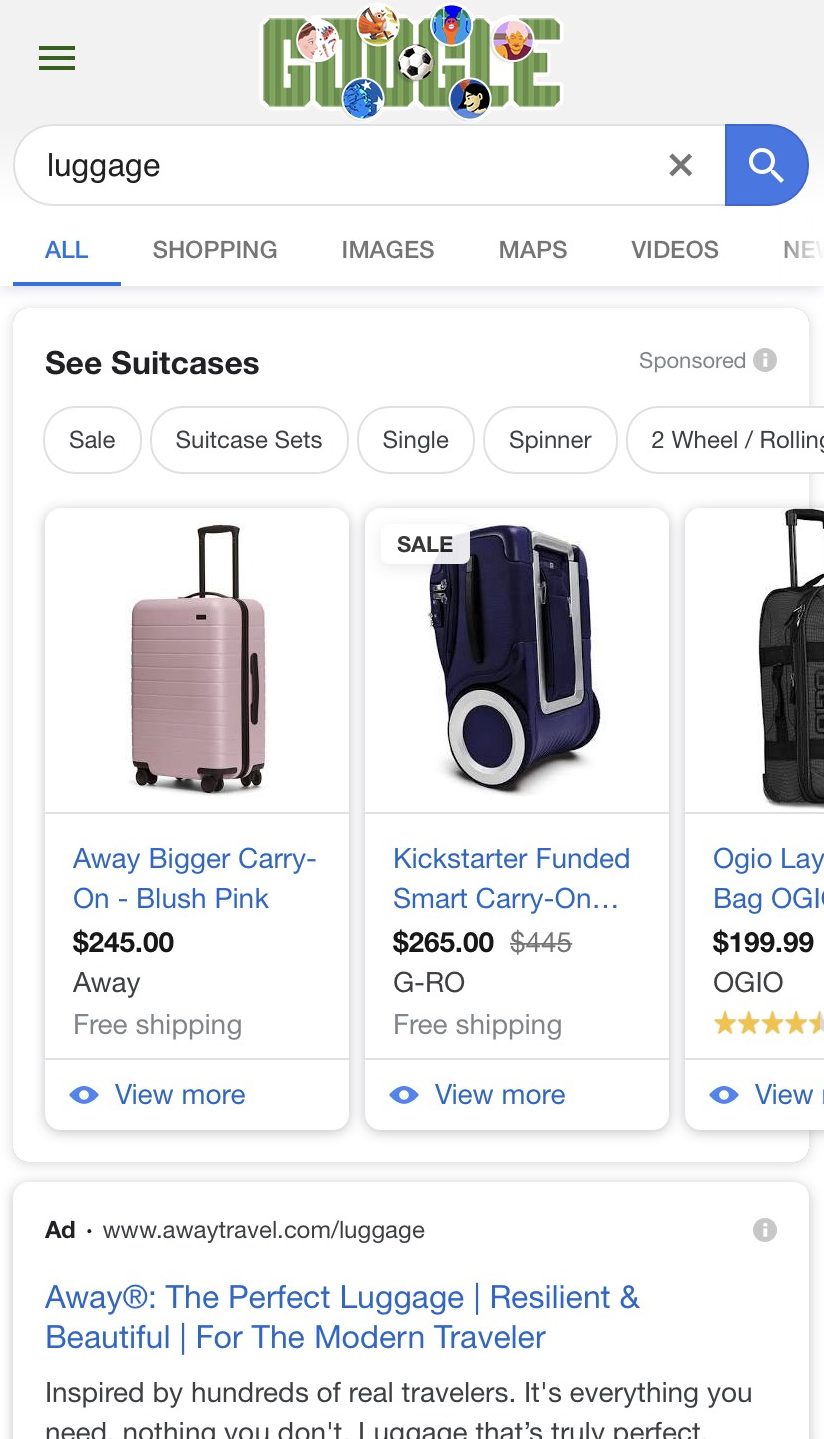
Task: Click the Google doodle logo
Action: pos(411,58)
